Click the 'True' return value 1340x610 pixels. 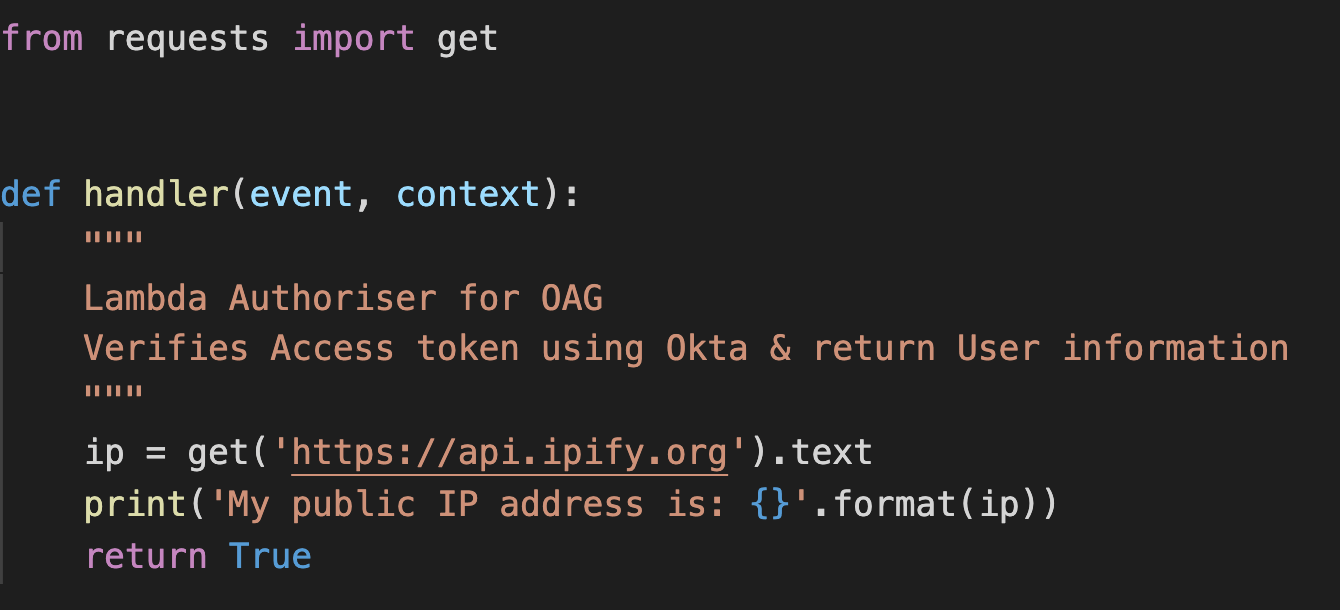click(x=270, y=556)
